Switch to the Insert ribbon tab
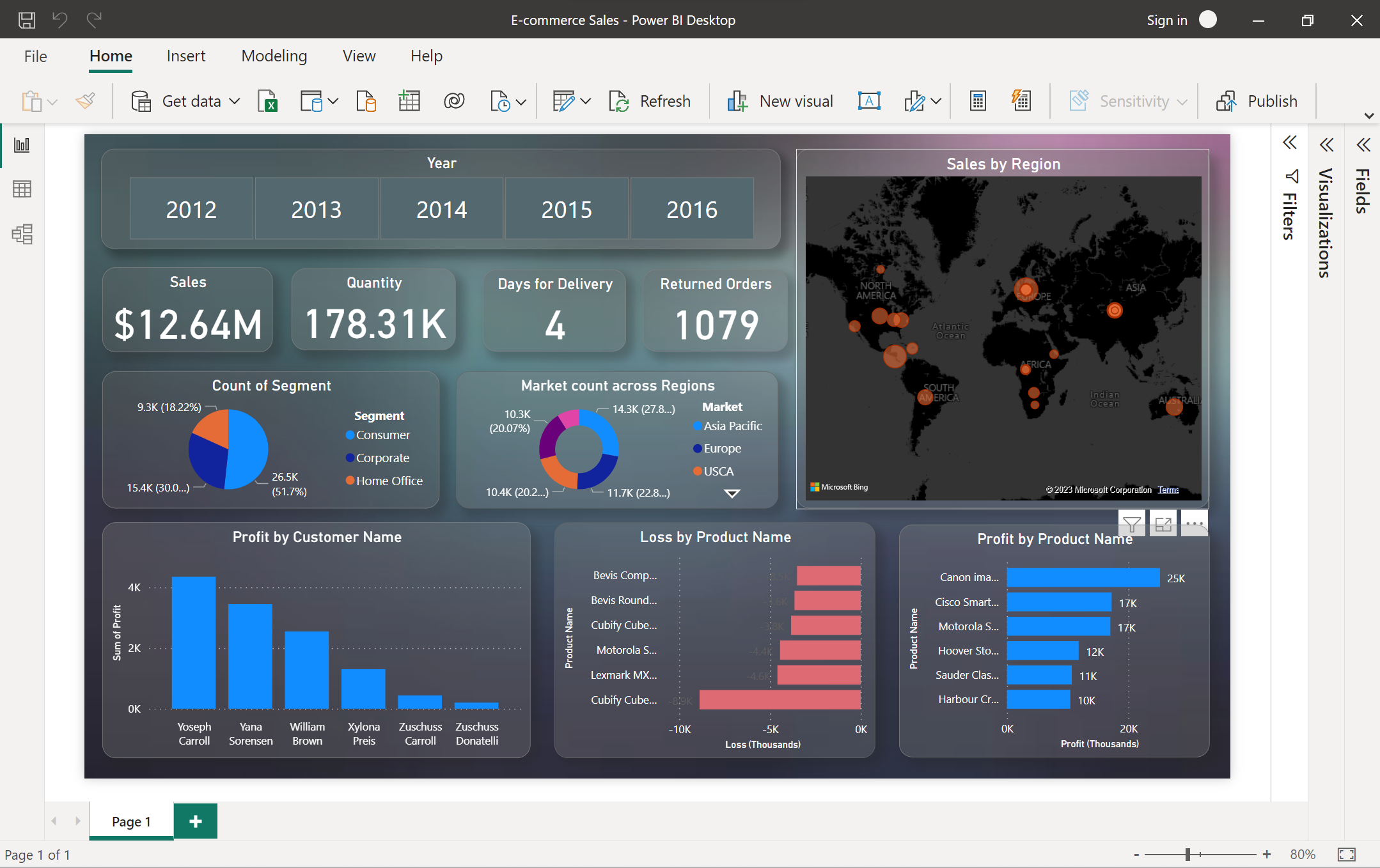The image size is (1380, 868). [x=186, y=56]
